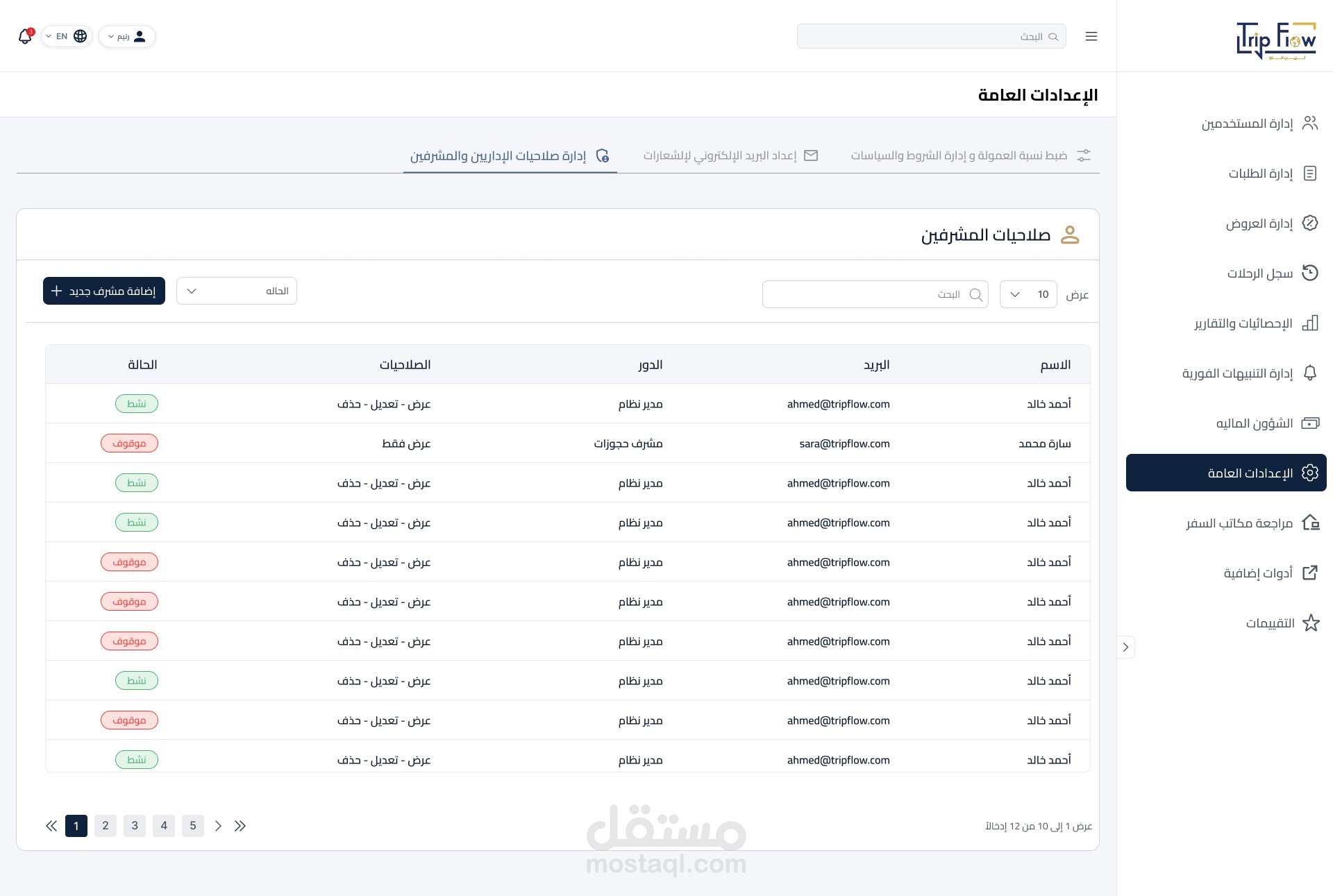The height and width of the screenshot is (896, 1333).
Task: Collapse the sidebar with the chevron handle
Action: 1125,647
